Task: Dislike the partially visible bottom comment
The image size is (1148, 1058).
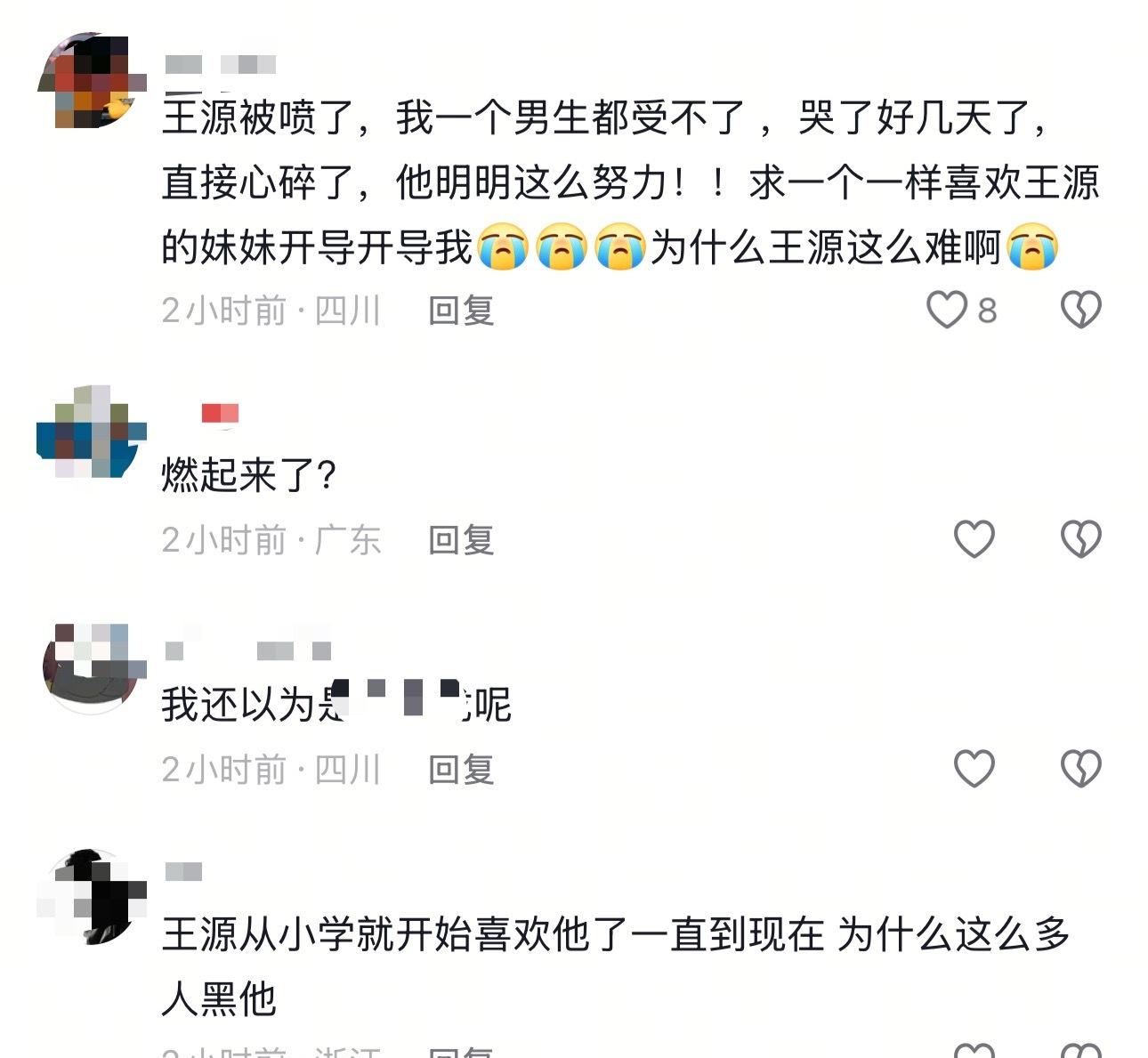Action: [1081, 1049]
